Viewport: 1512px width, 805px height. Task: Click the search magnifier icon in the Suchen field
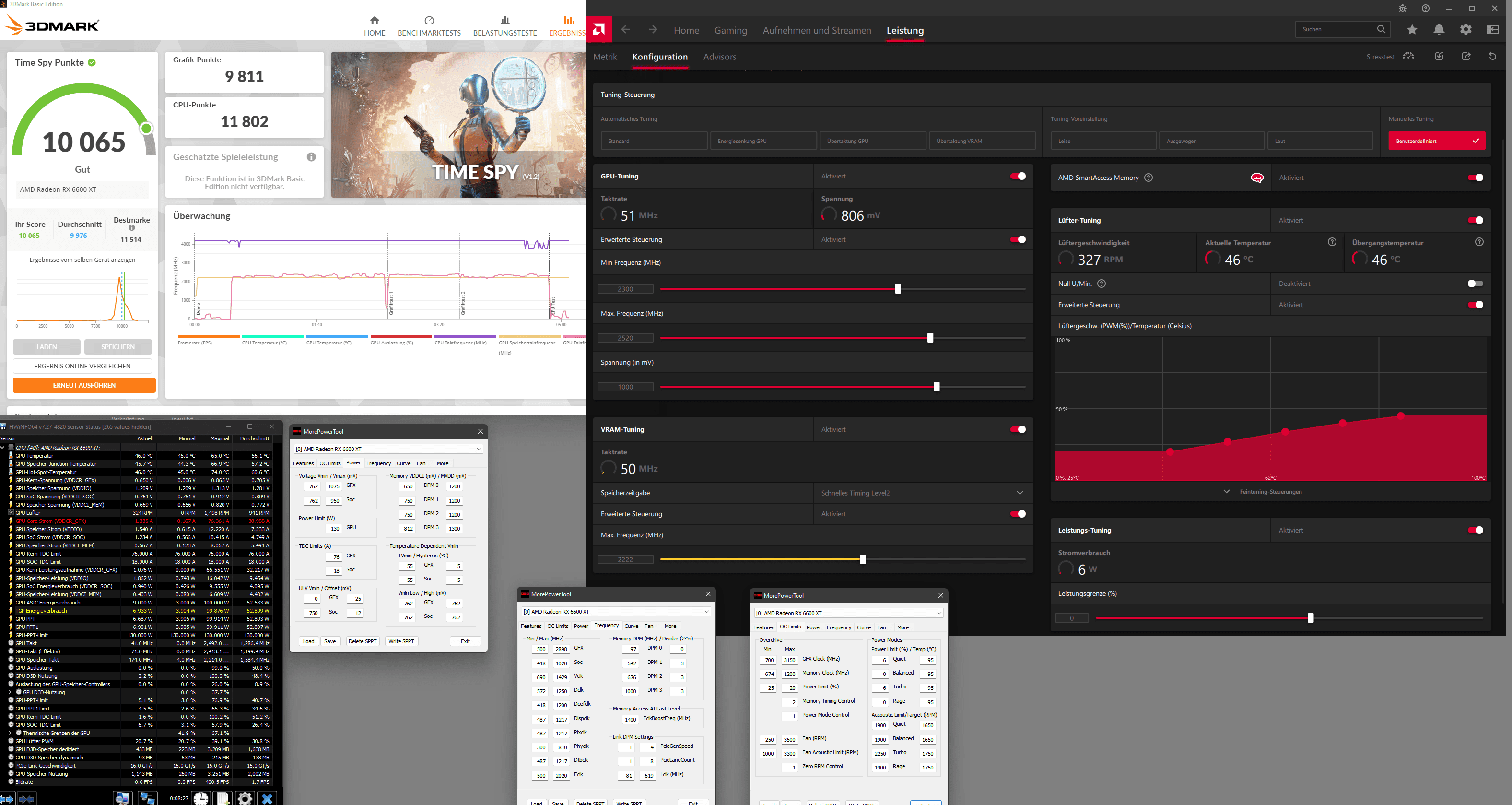coord(1381,29)
